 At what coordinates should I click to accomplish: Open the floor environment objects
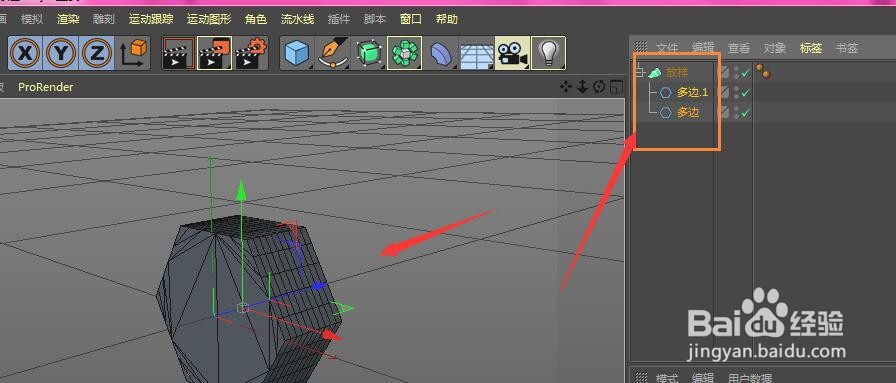[x=477, y=53]
